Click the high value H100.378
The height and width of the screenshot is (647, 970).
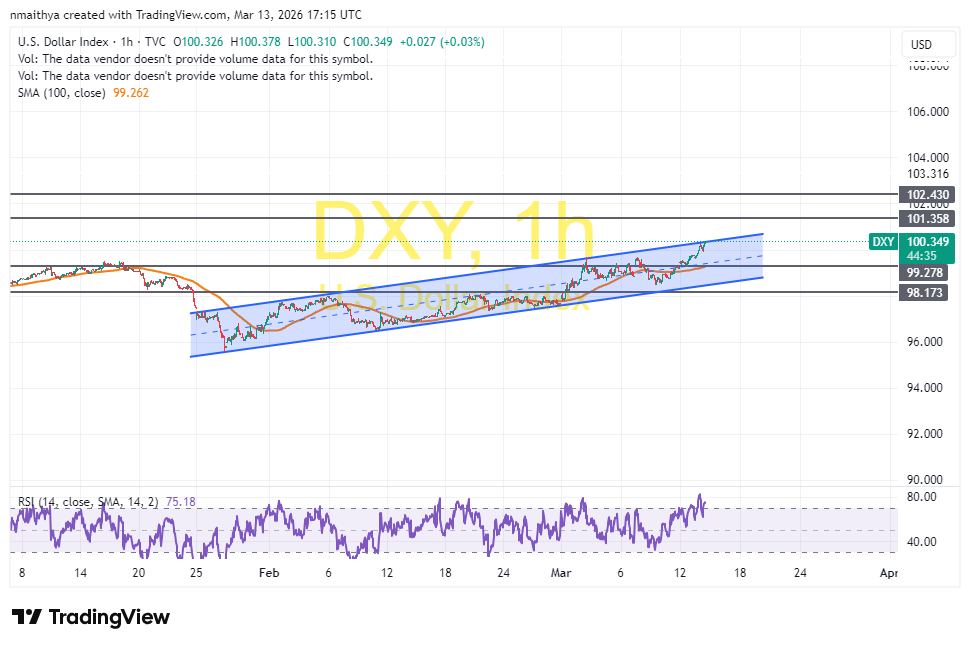(255, 42)
